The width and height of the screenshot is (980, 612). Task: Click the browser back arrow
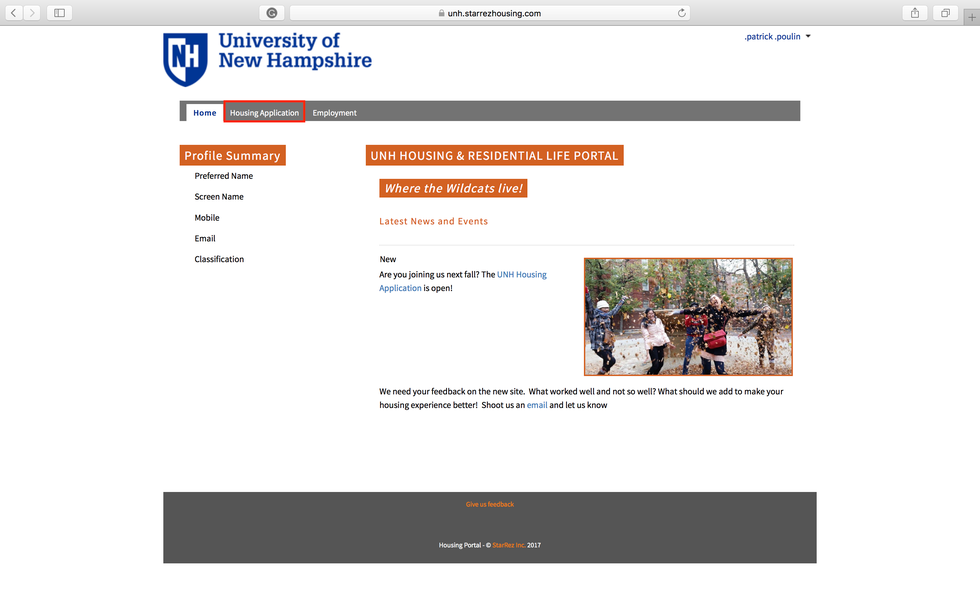12,12
